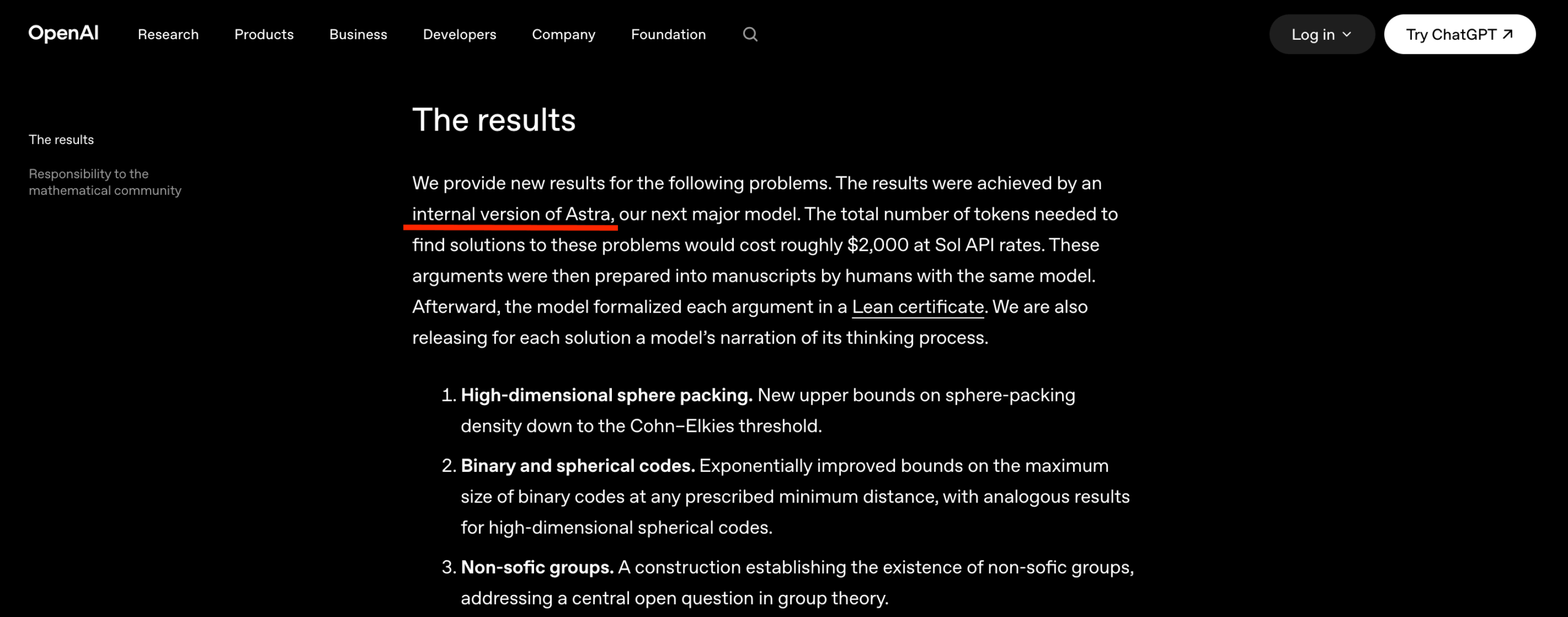The height and width of the screenshot is (617, 1568).
Task: Expand the Log in dropdown chevron
Action: pos(1347,34)
